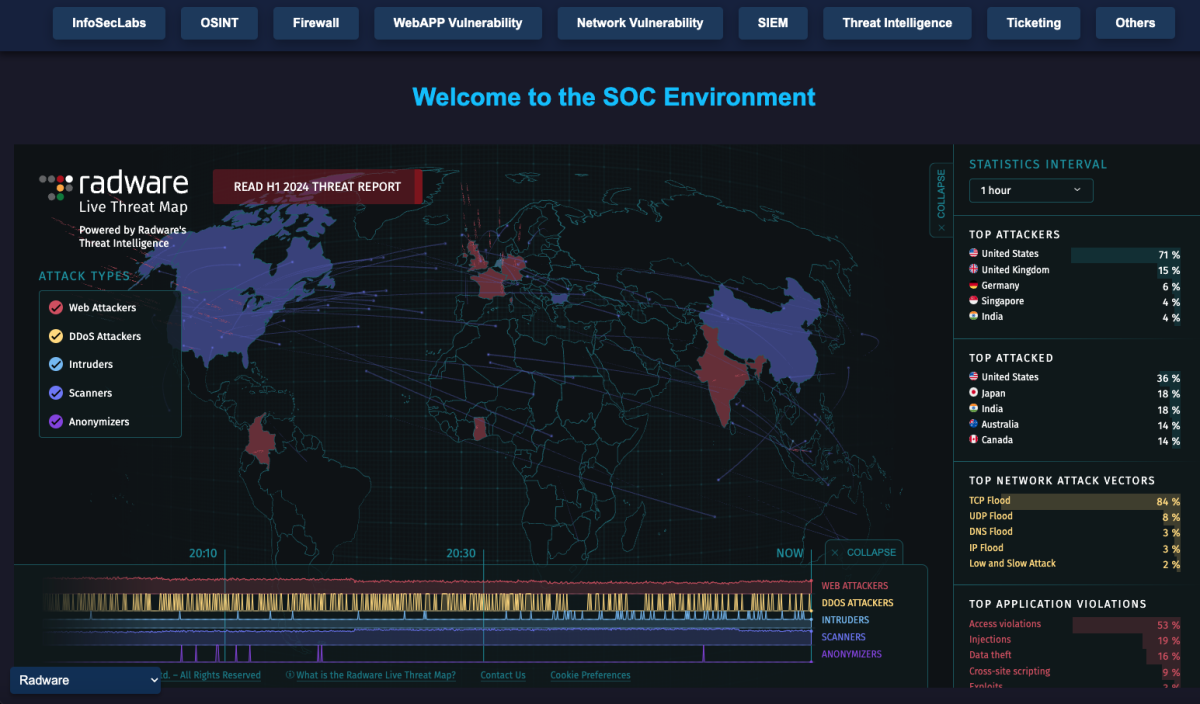Disable the Anonymizers attack type checkbox
The image size is (1200, 704).
coord(56,422)
